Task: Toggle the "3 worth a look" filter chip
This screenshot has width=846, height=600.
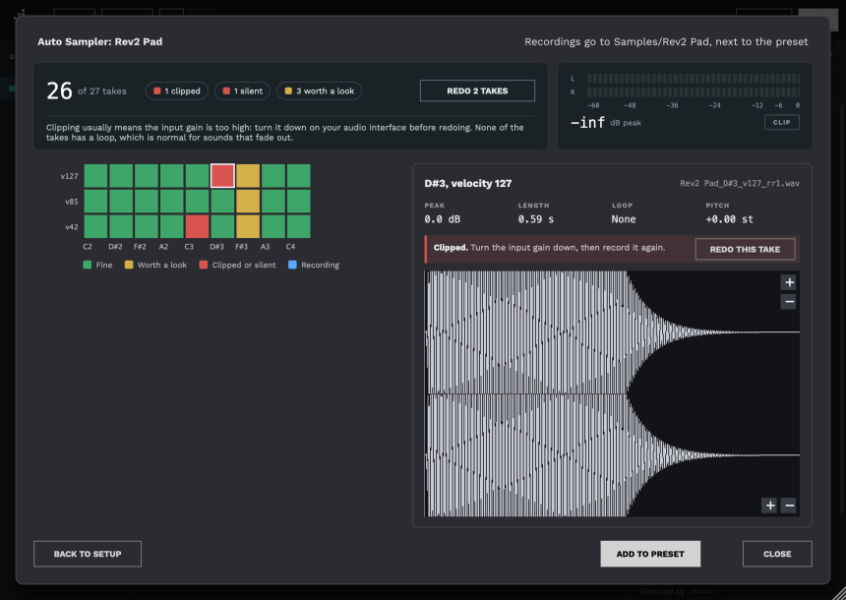Action: pos(319,91)
